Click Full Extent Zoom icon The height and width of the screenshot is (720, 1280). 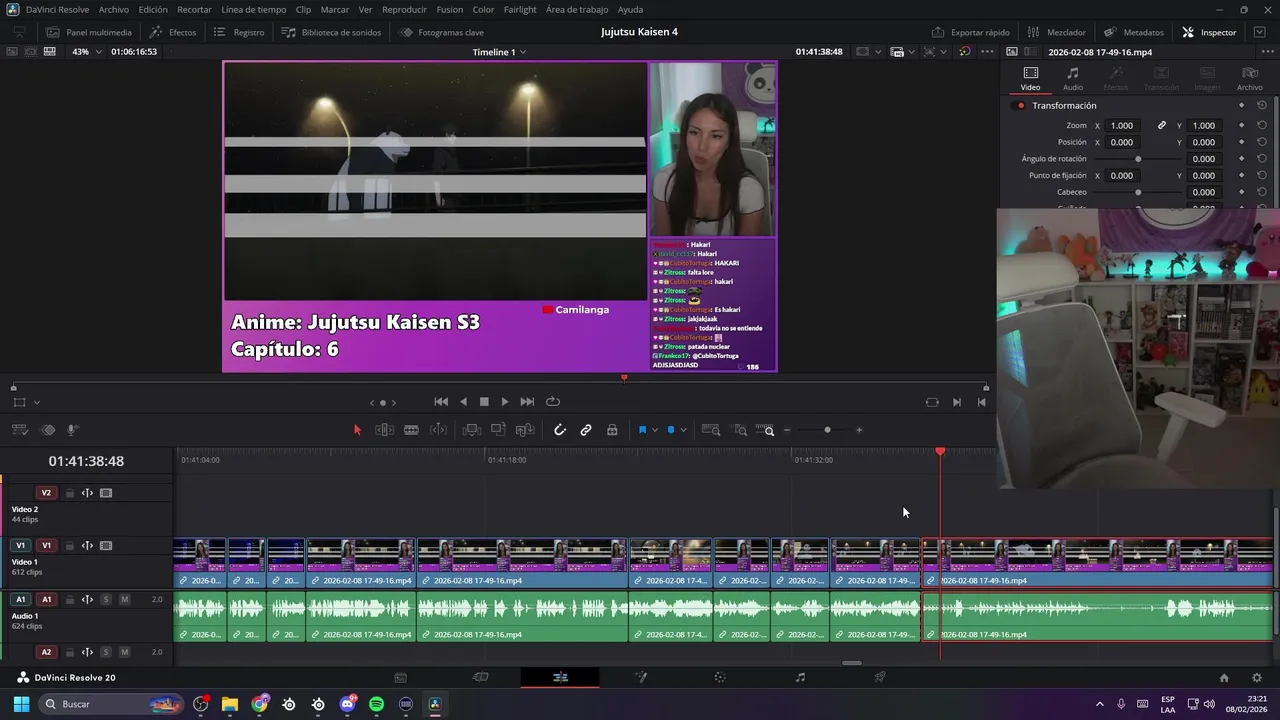click(x=711, y=430)
